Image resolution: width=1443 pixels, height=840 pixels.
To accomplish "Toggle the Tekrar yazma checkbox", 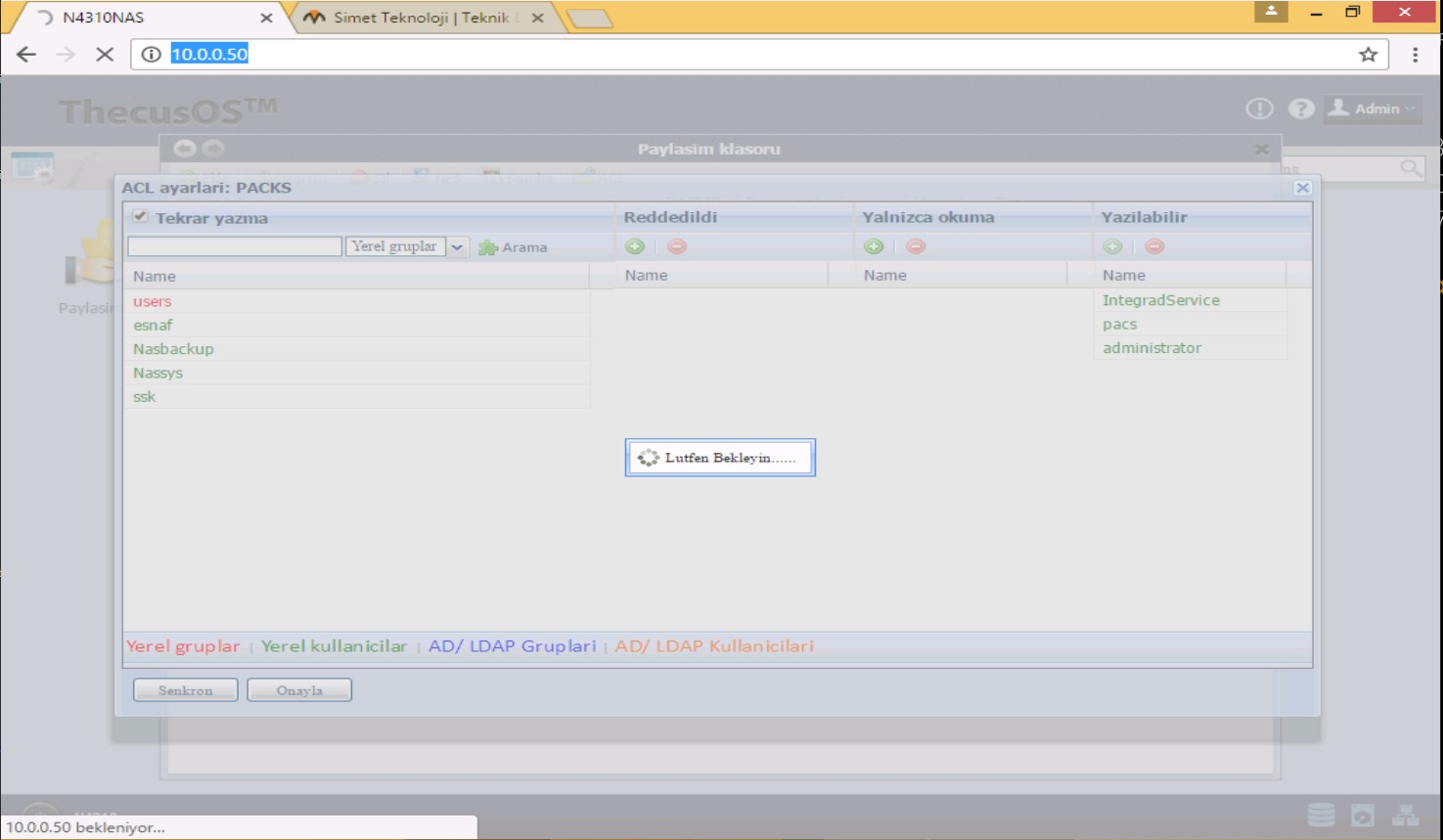I will pyautogui.click(x=140, y=217).
